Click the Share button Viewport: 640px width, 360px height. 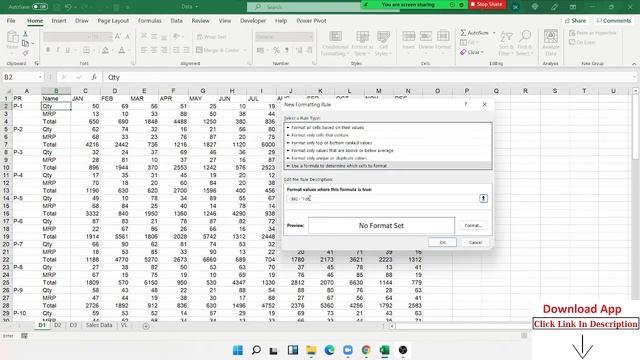pos(575,20)
